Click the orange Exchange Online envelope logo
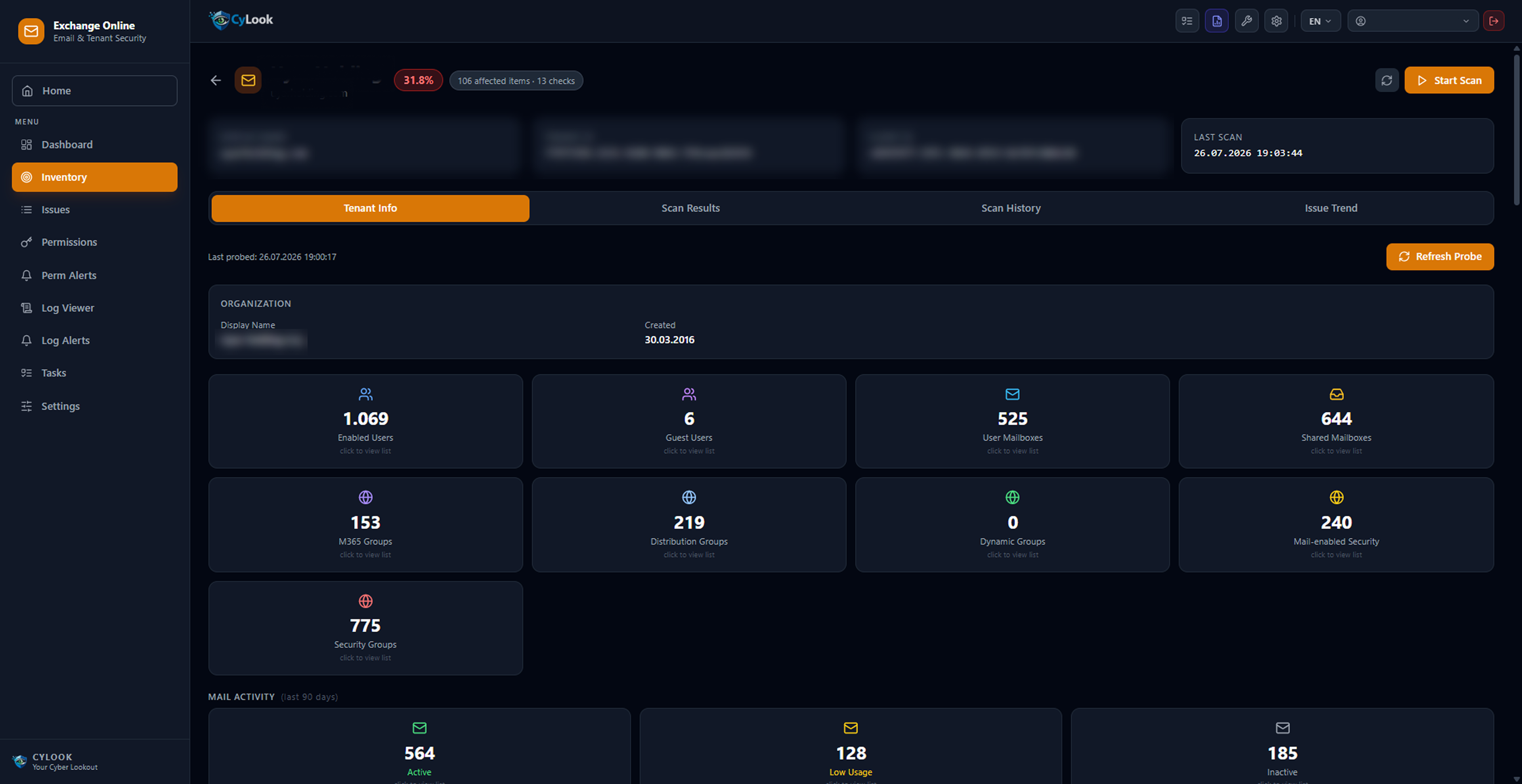Viewport: 1522px width, 784px height. (31, 31)
